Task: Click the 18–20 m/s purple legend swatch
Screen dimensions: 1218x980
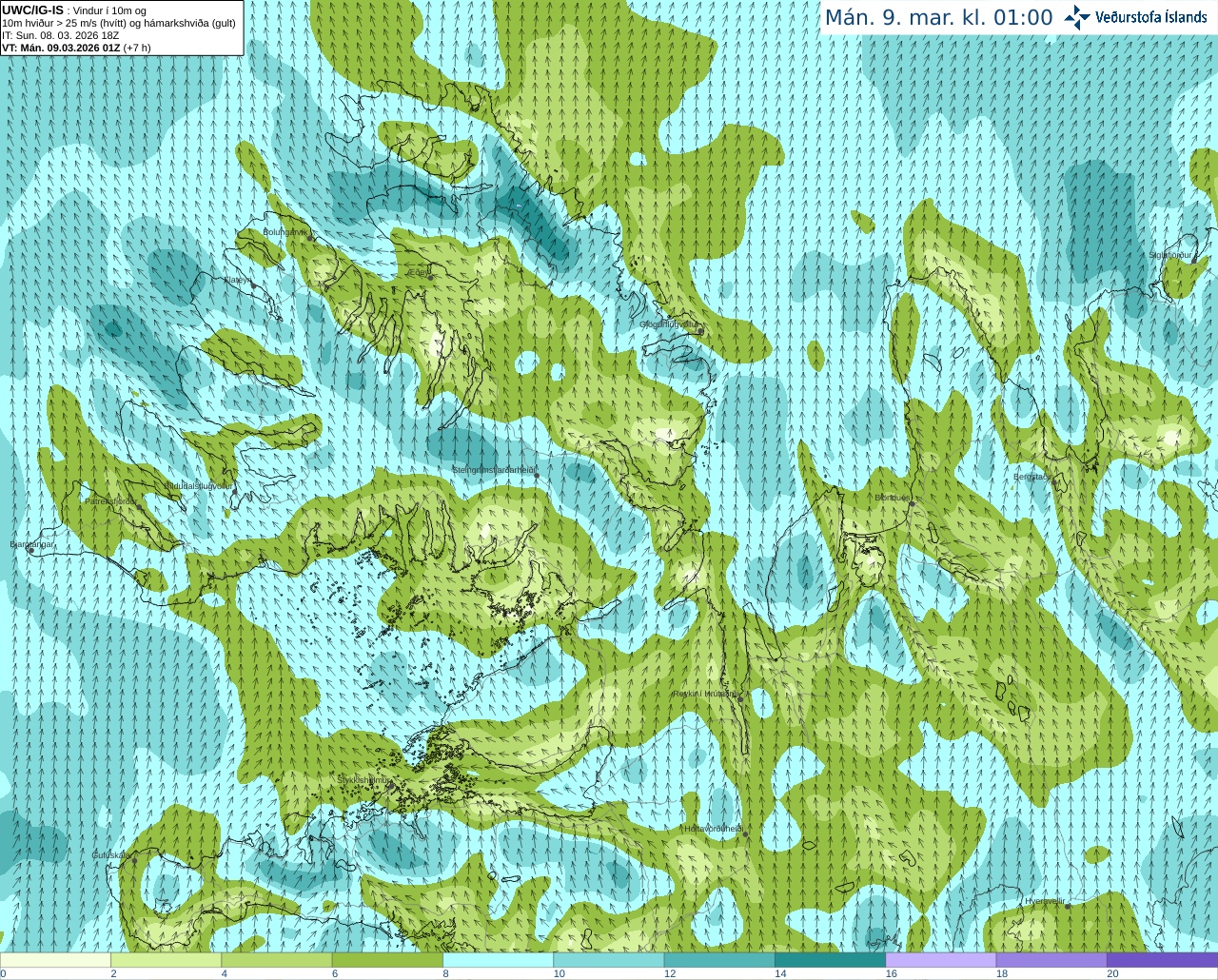Action: tap(1051, 960)
